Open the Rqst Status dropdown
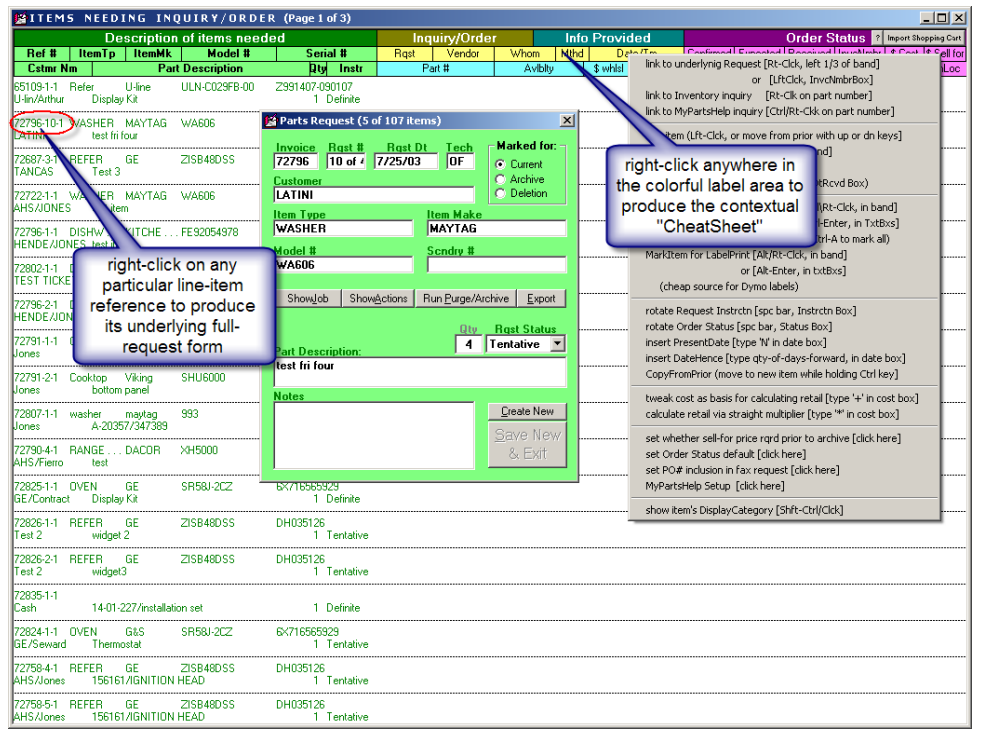Image resolution: width=984 pixels, height=739 pixels. click(557, 344)
